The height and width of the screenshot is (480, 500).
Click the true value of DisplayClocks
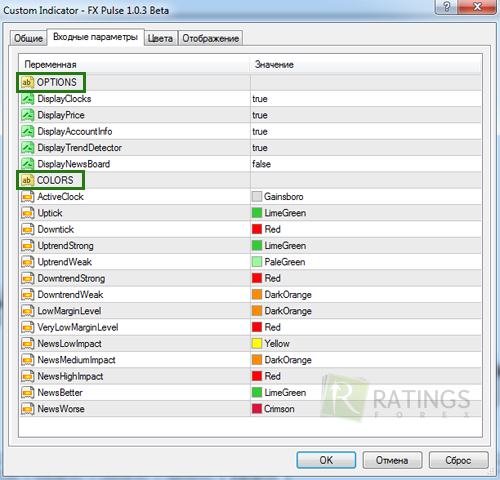point(260,99)
